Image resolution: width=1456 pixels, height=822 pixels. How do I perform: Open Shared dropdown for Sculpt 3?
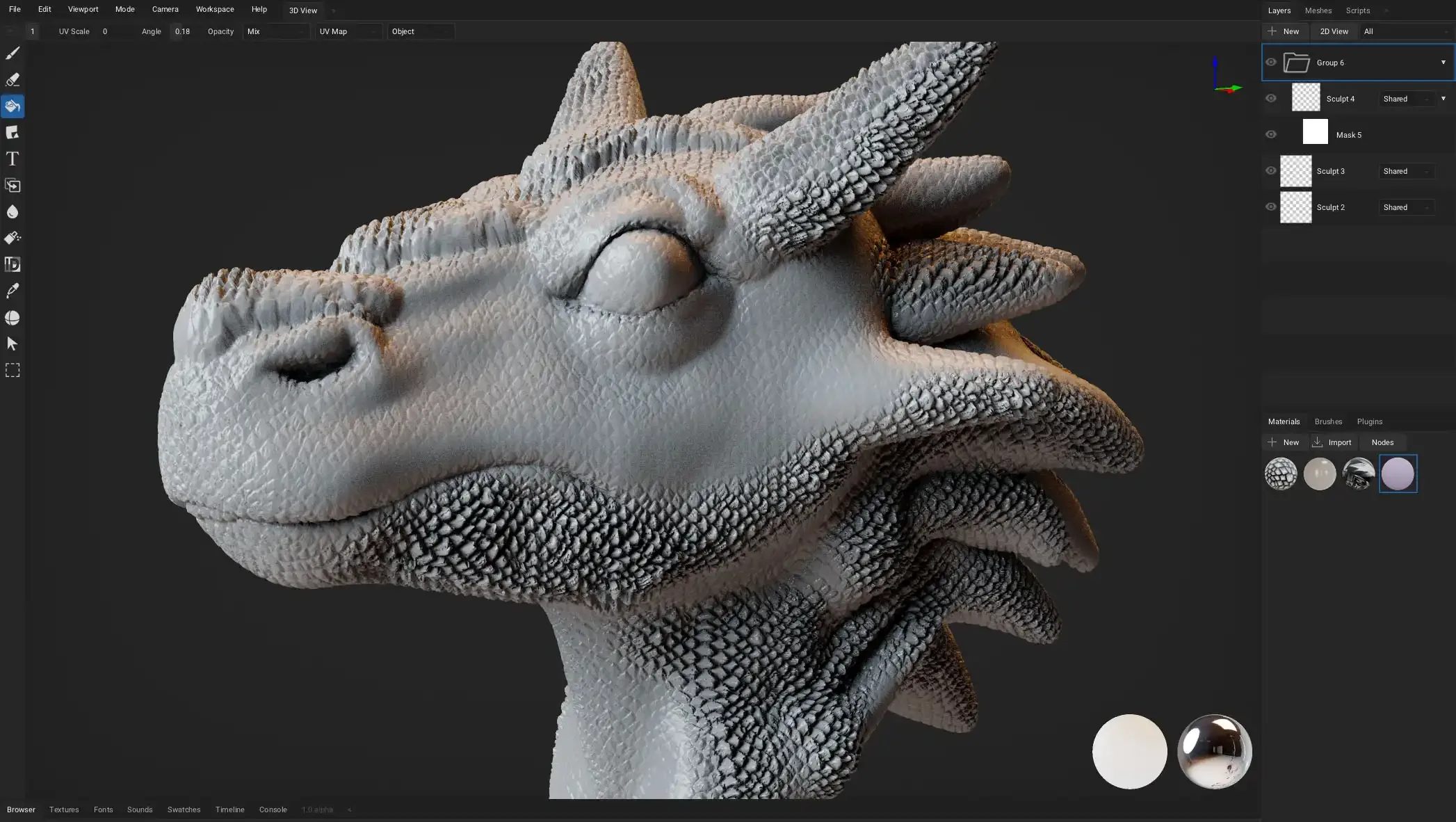[1407, 171]
